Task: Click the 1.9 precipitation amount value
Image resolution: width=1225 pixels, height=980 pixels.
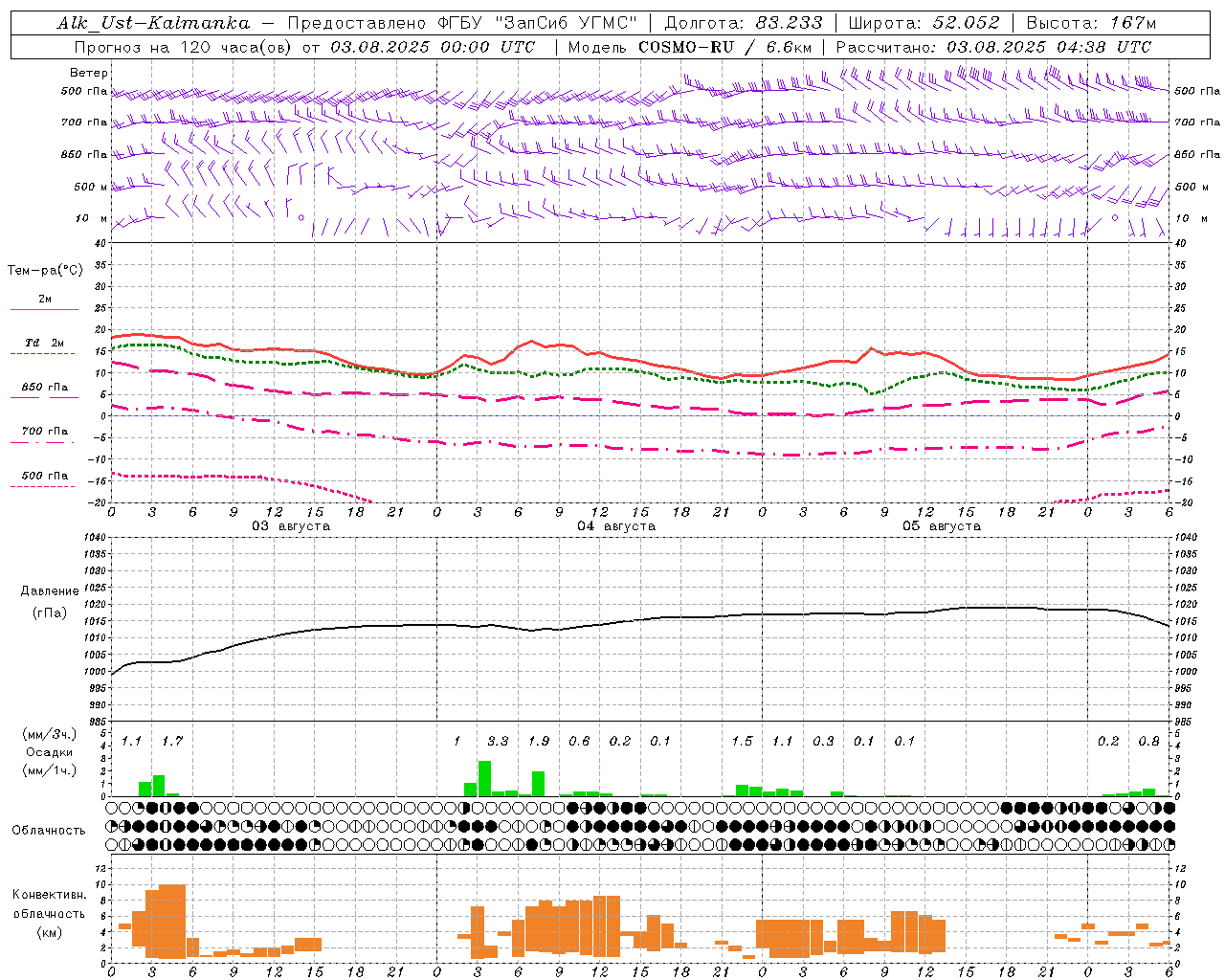Action: 539,742
